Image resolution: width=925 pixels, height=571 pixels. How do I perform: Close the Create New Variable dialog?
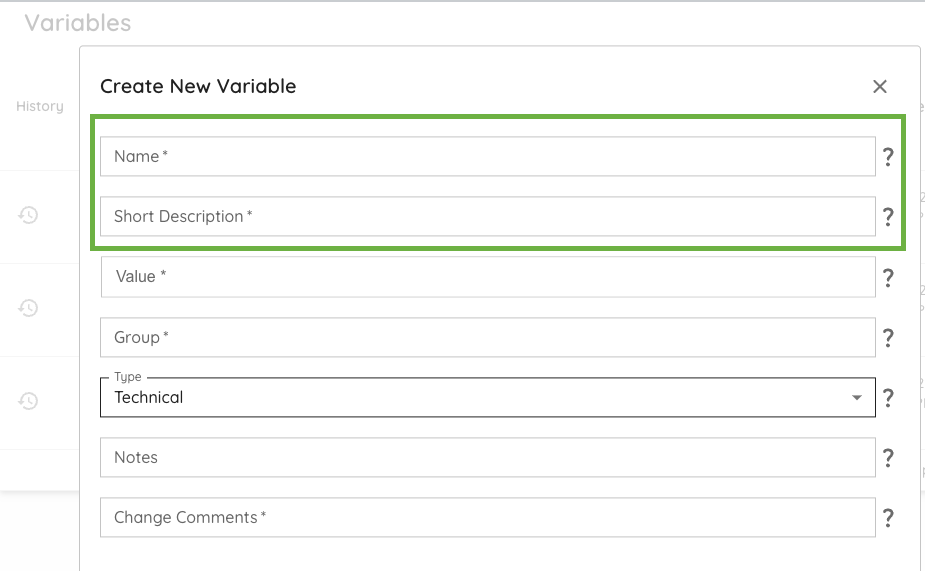880,87
